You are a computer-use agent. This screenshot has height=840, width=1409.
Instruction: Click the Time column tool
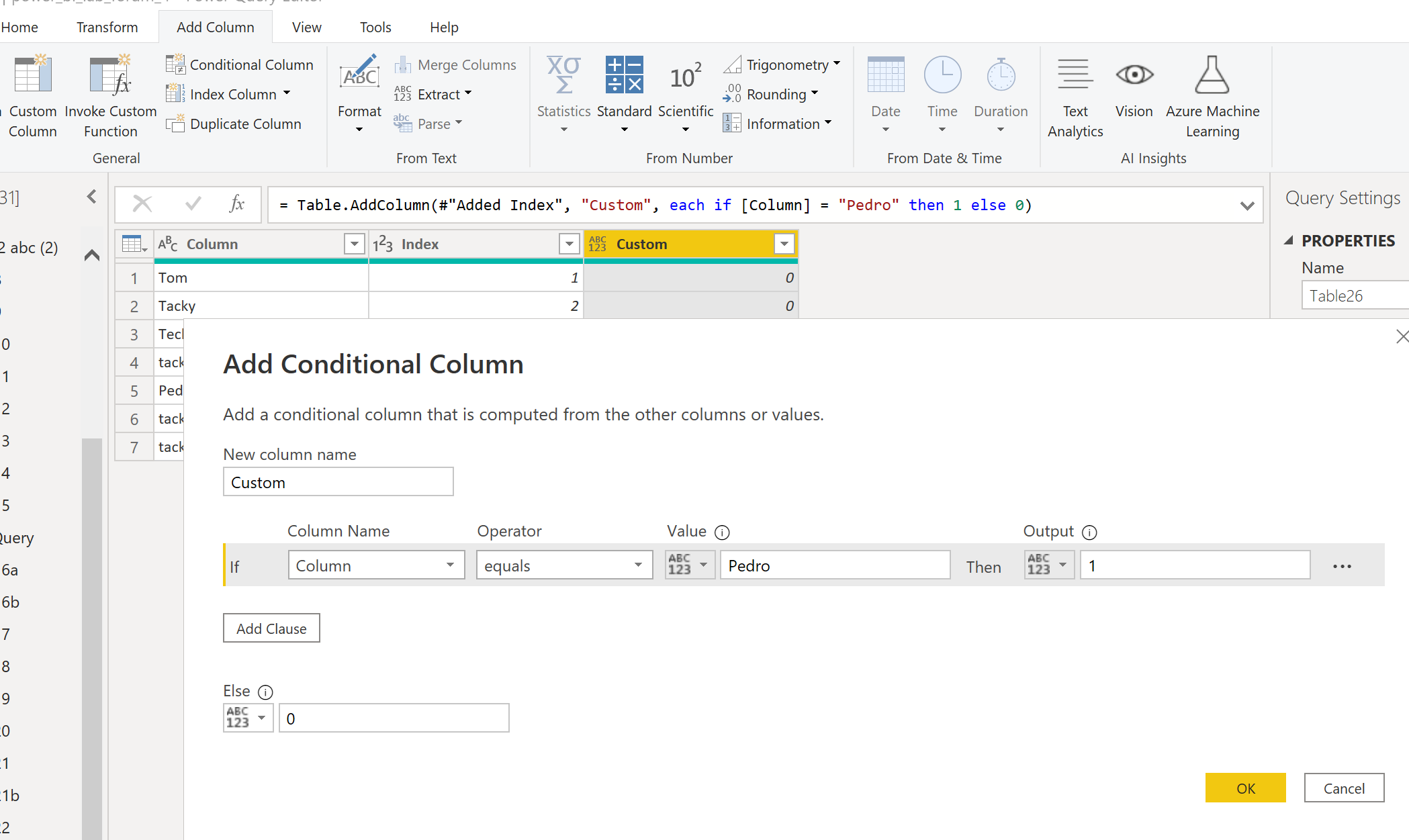942,94
